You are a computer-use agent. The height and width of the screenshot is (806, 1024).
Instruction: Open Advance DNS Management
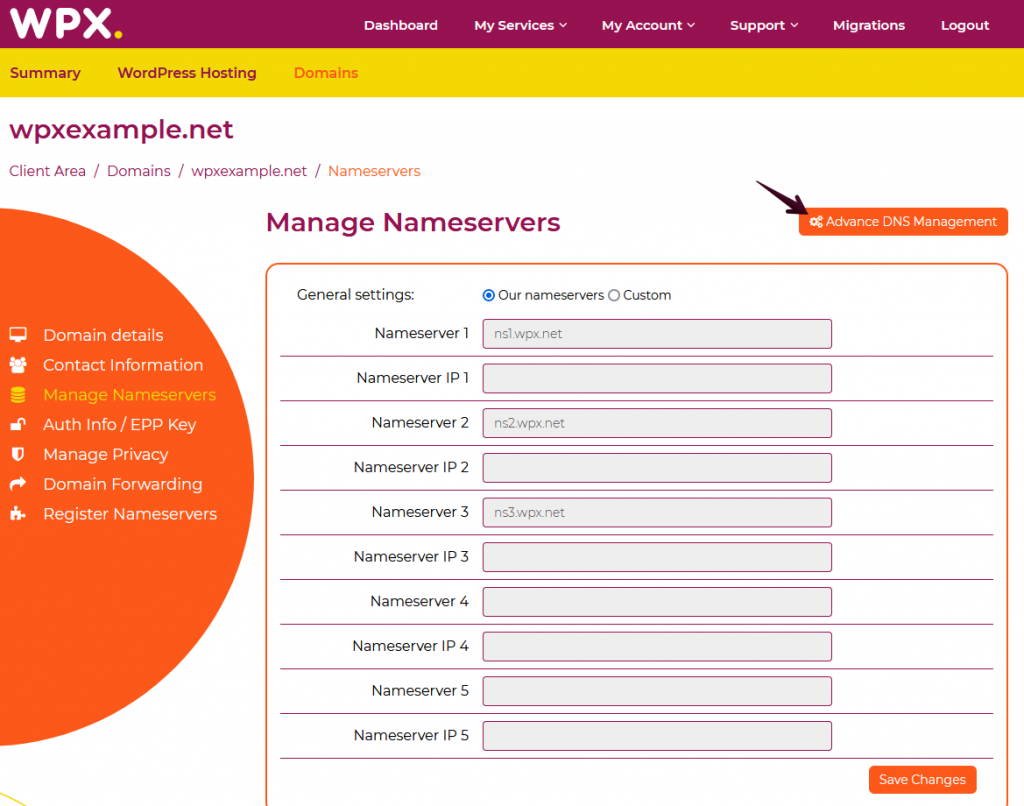(x=903, y=222)
